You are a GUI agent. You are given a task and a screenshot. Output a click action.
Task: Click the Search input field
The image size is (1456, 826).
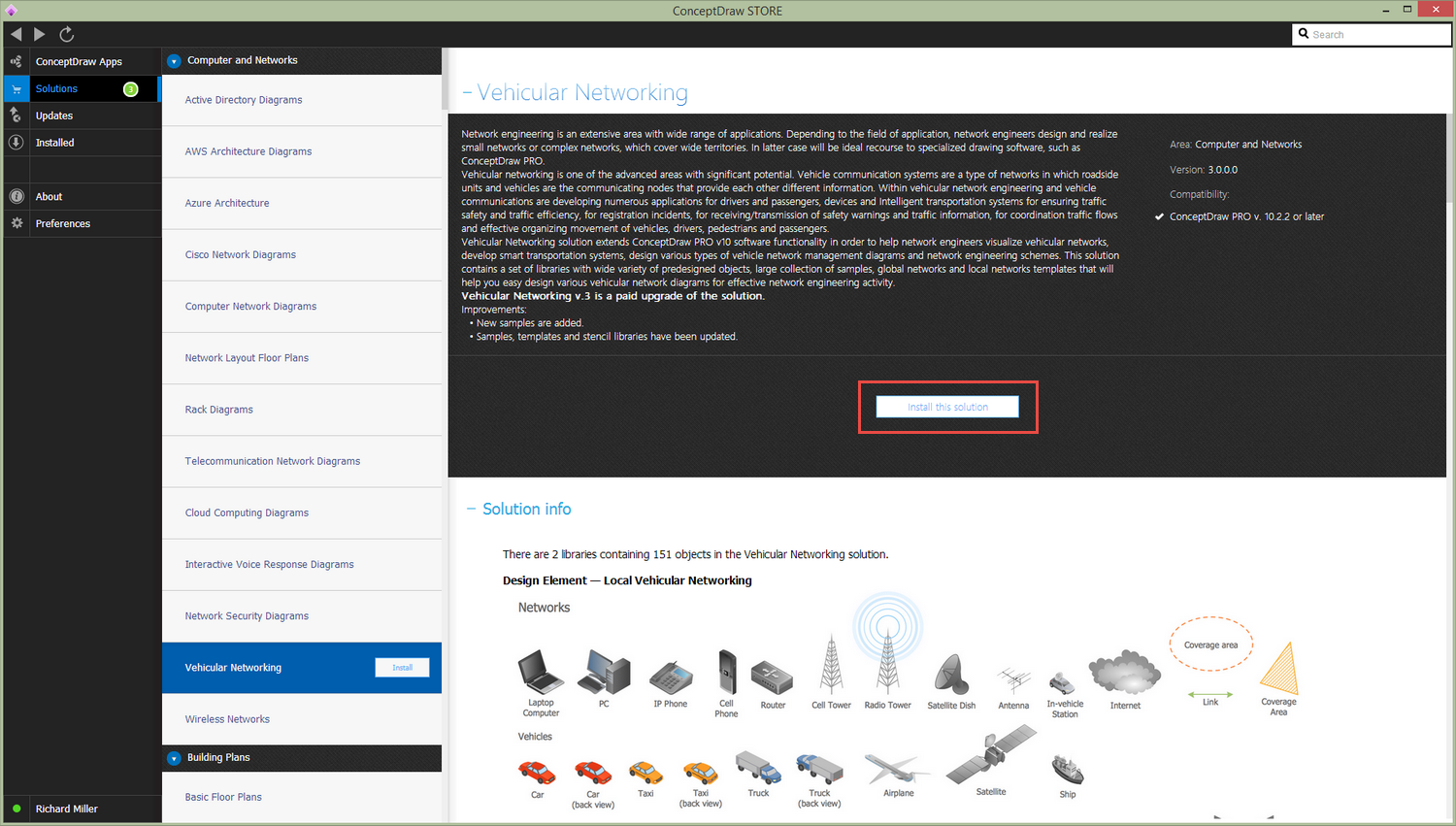click(1372, 34)
